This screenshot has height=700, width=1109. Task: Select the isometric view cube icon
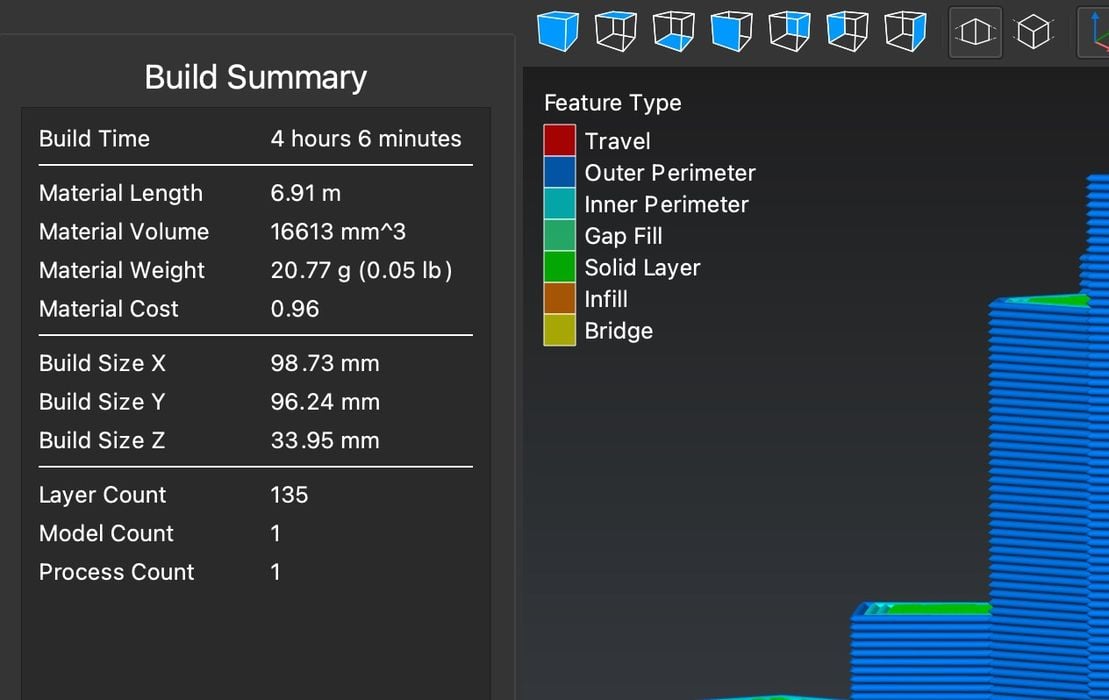[x=557, y=31]
